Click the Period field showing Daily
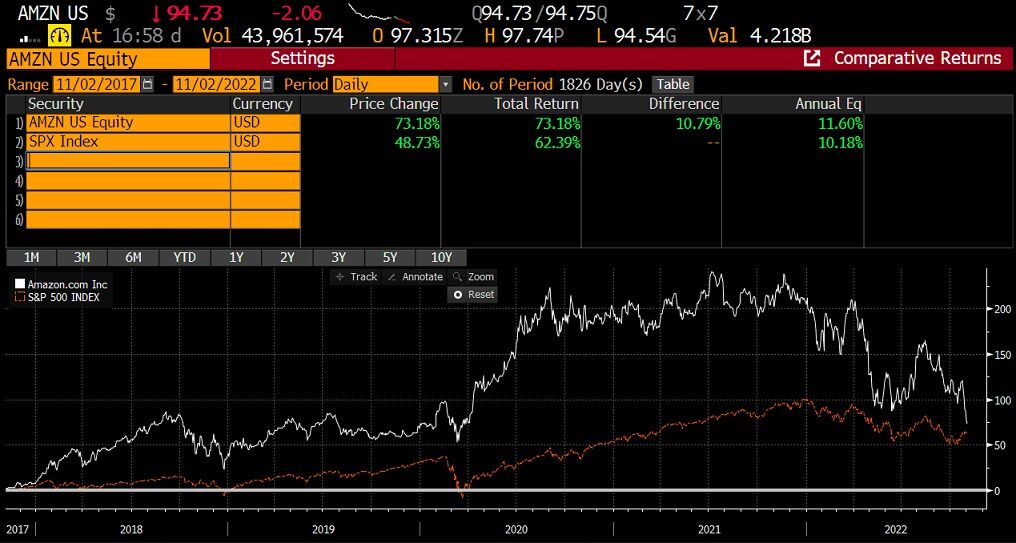This screenshot has height=543, width=1016. coord(386,84)
